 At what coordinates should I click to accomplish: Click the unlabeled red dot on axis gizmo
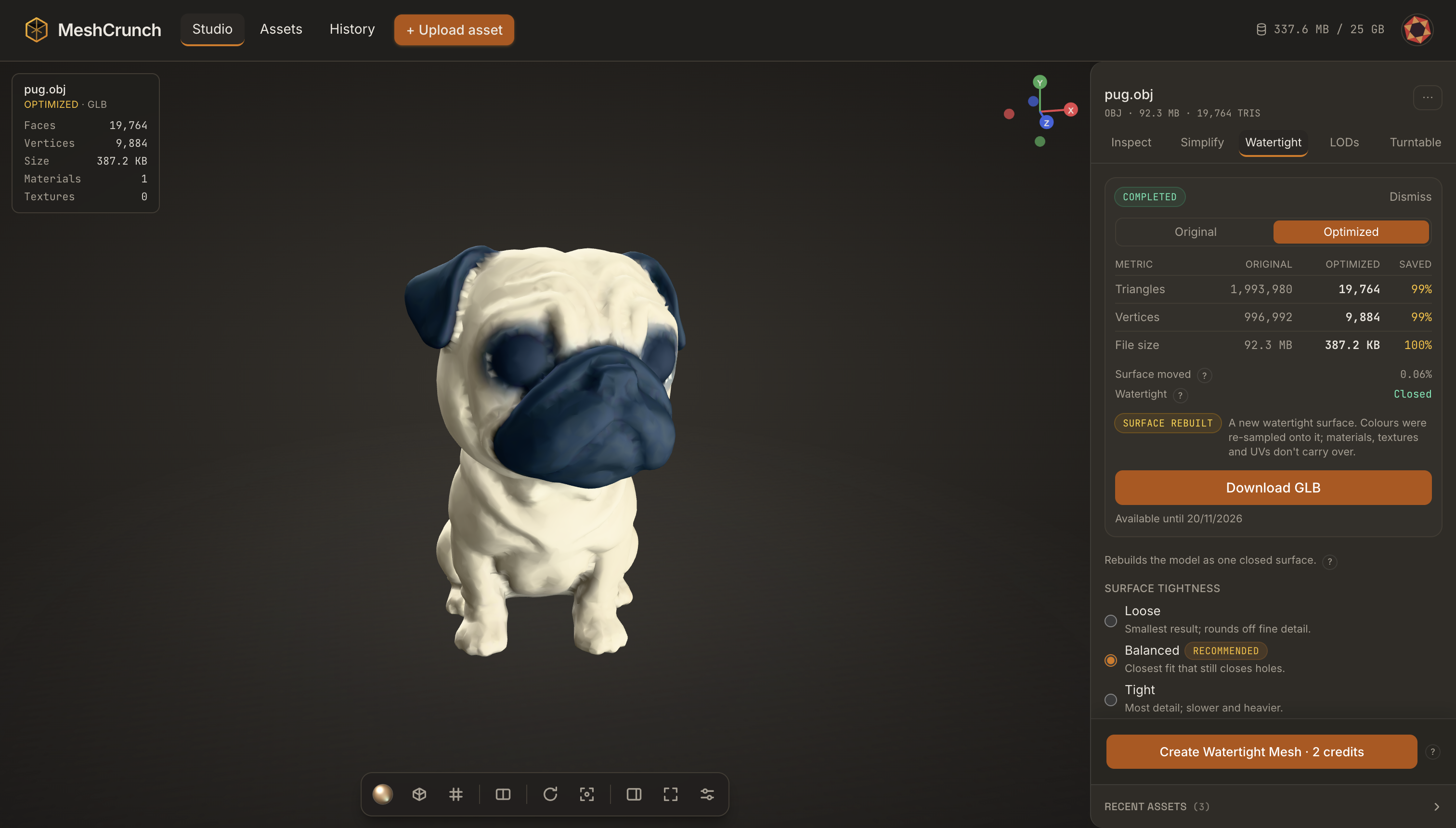tap(1009, 114)
